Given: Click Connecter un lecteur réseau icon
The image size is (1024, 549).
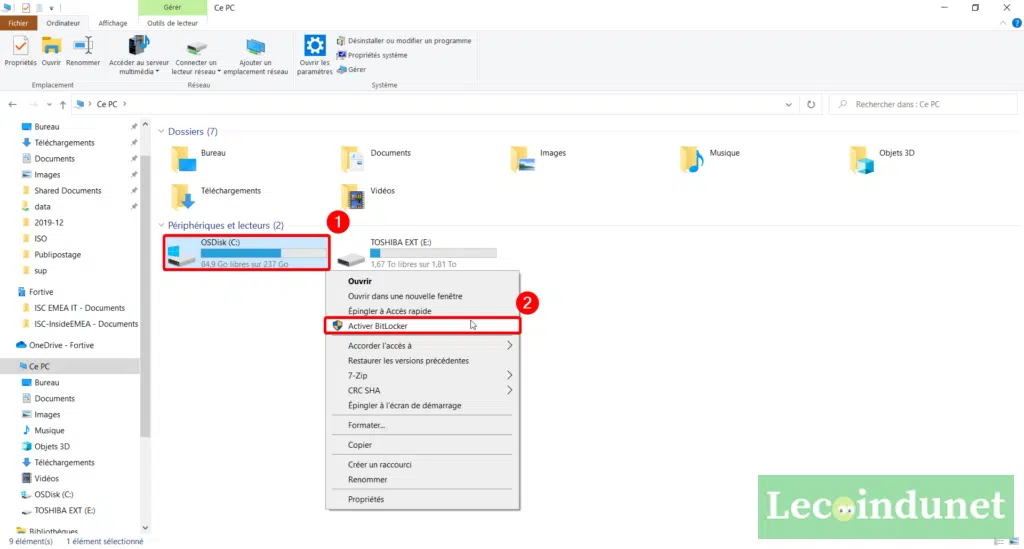Looking at the screenshot, I should [x=196, y=57].
